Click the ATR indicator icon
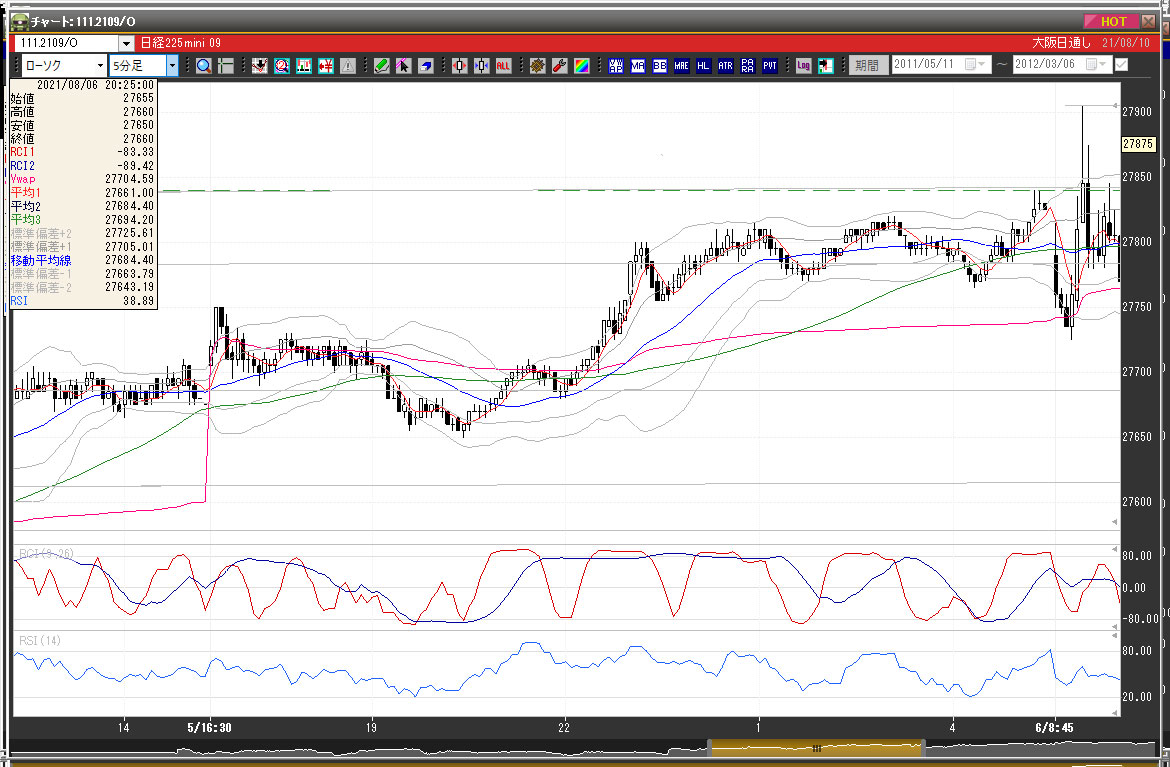Viewport: 1170px width, 767px height. [725, 65]
